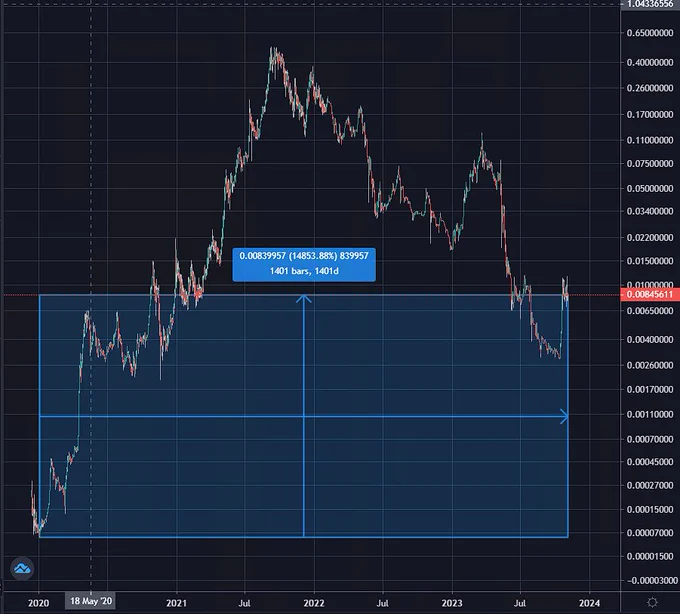Click the 0.03400000 price axis label
This screenshot has width=680, height=614.
tap(650, 211)
